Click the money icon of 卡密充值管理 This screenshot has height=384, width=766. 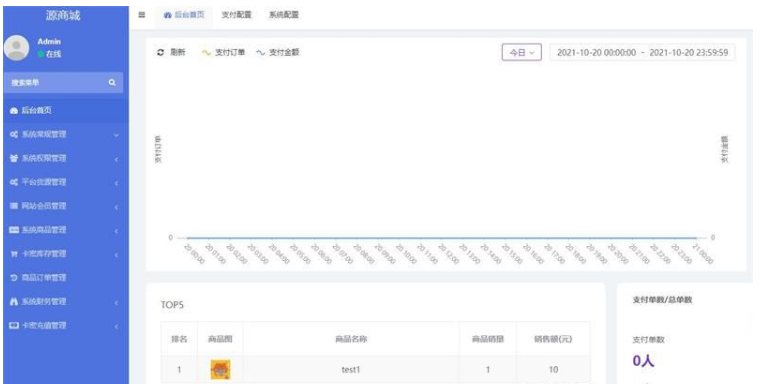pyautogui.click(x=14, y=325)
